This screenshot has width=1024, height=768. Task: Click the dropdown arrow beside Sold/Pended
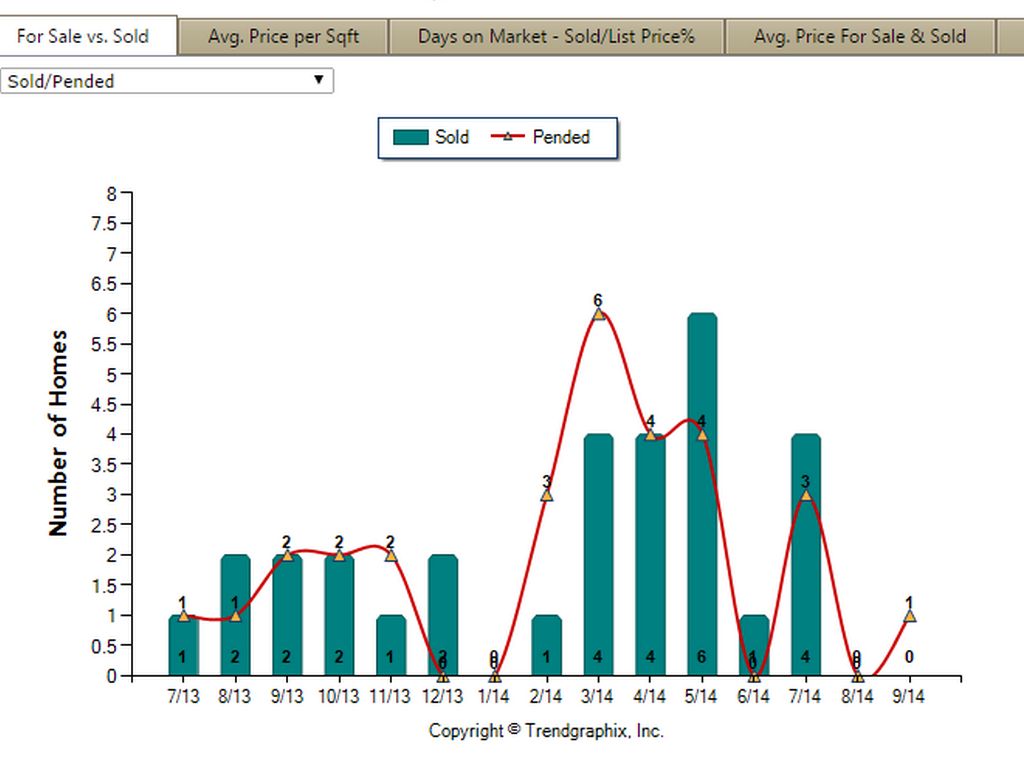click(x=319, y=80)
